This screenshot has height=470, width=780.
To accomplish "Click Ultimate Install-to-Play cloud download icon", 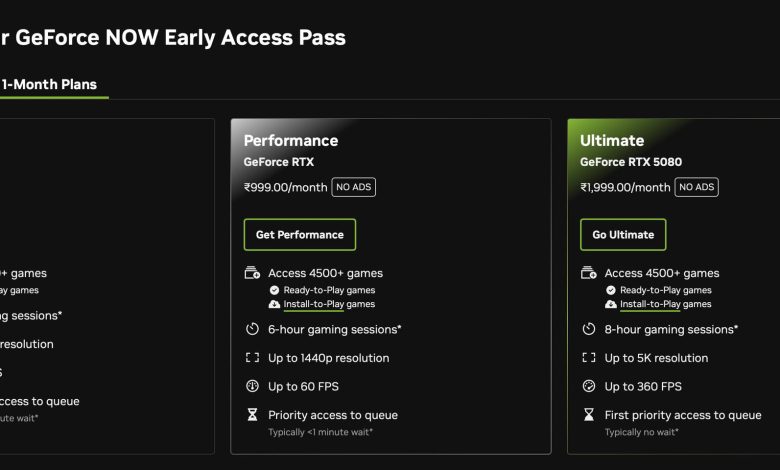I will pos(610,304).
